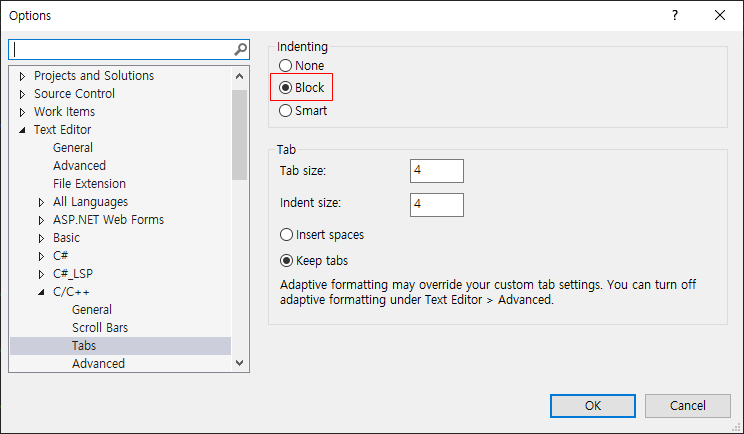This screenshot has height=434, width=744.
Task: Open the Scroll Bars page
Action: coord(100,328)
